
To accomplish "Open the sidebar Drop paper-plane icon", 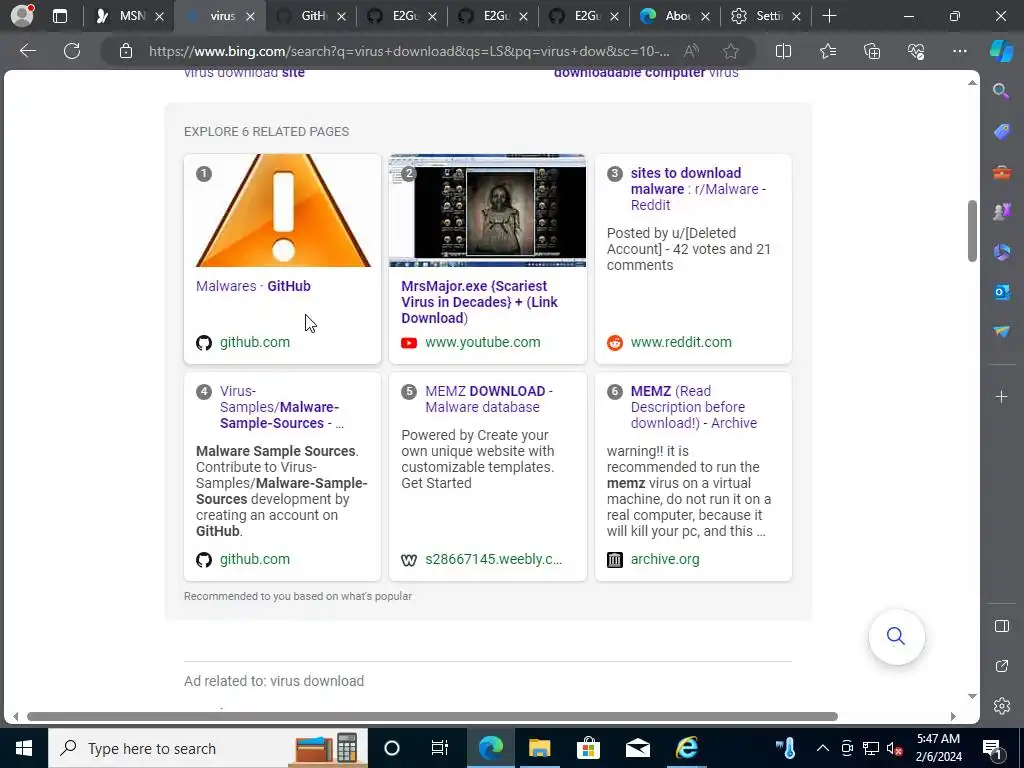I will click(1001, 332).
